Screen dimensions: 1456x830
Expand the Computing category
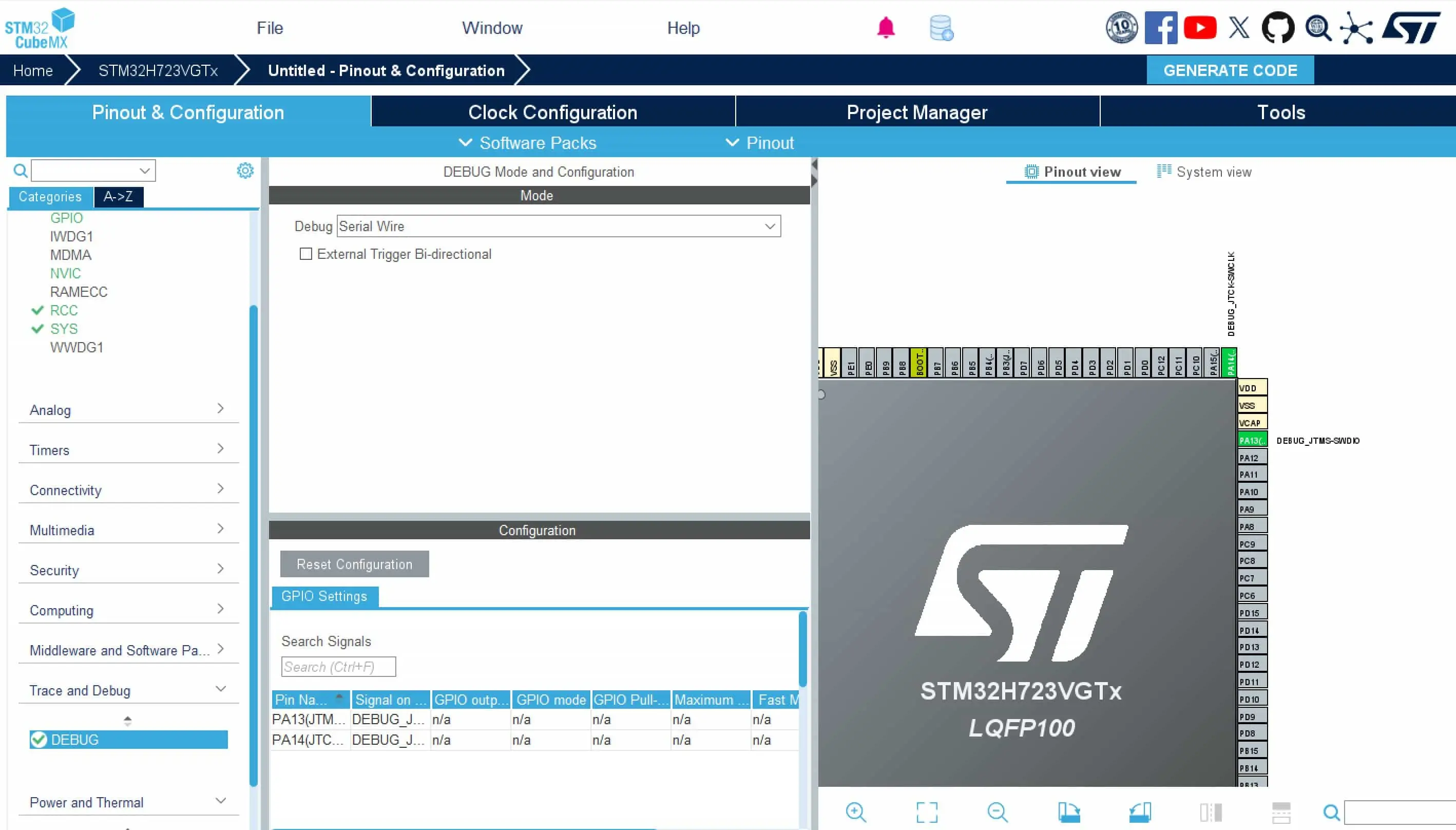coord(128,609)
